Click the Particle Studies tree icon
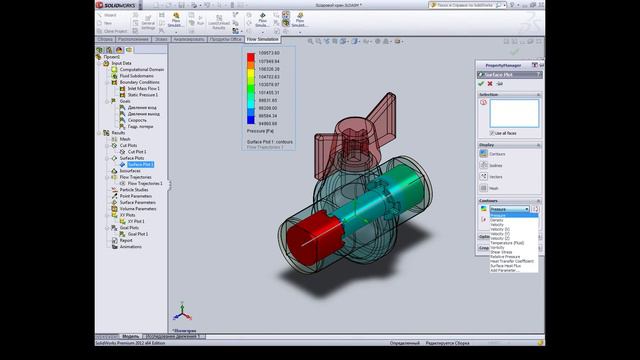 (114, 189)
